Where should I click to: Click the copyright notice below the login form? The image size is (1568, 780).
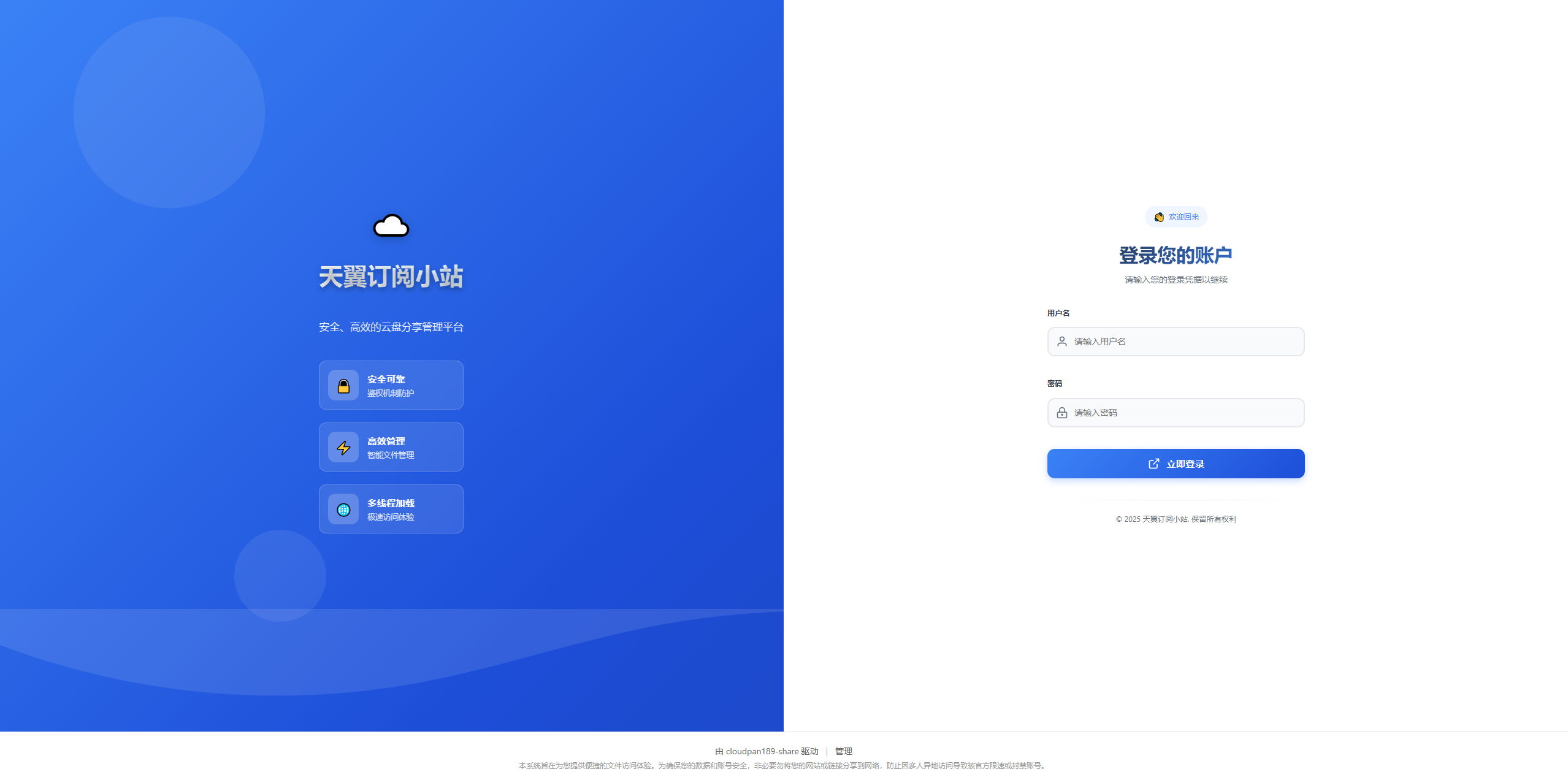coord(1175,519)
